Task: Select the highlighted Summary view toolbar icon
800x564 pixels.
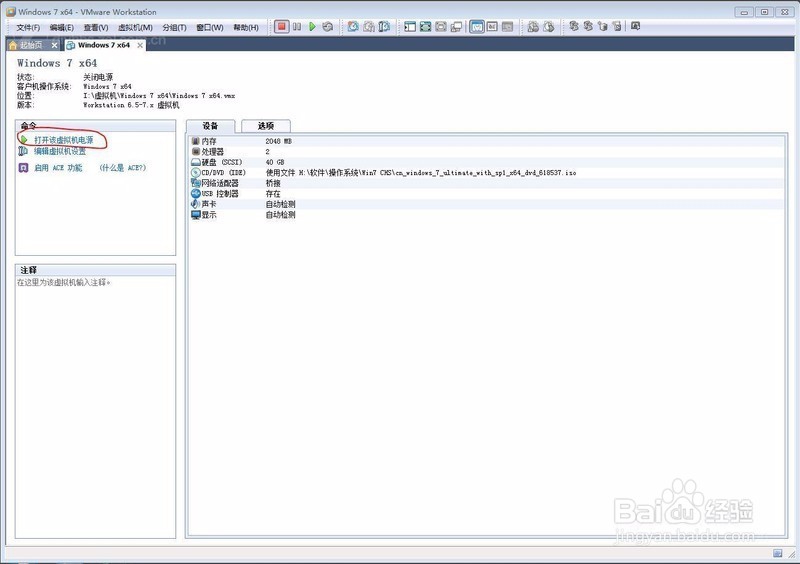Action: (477, 27)
